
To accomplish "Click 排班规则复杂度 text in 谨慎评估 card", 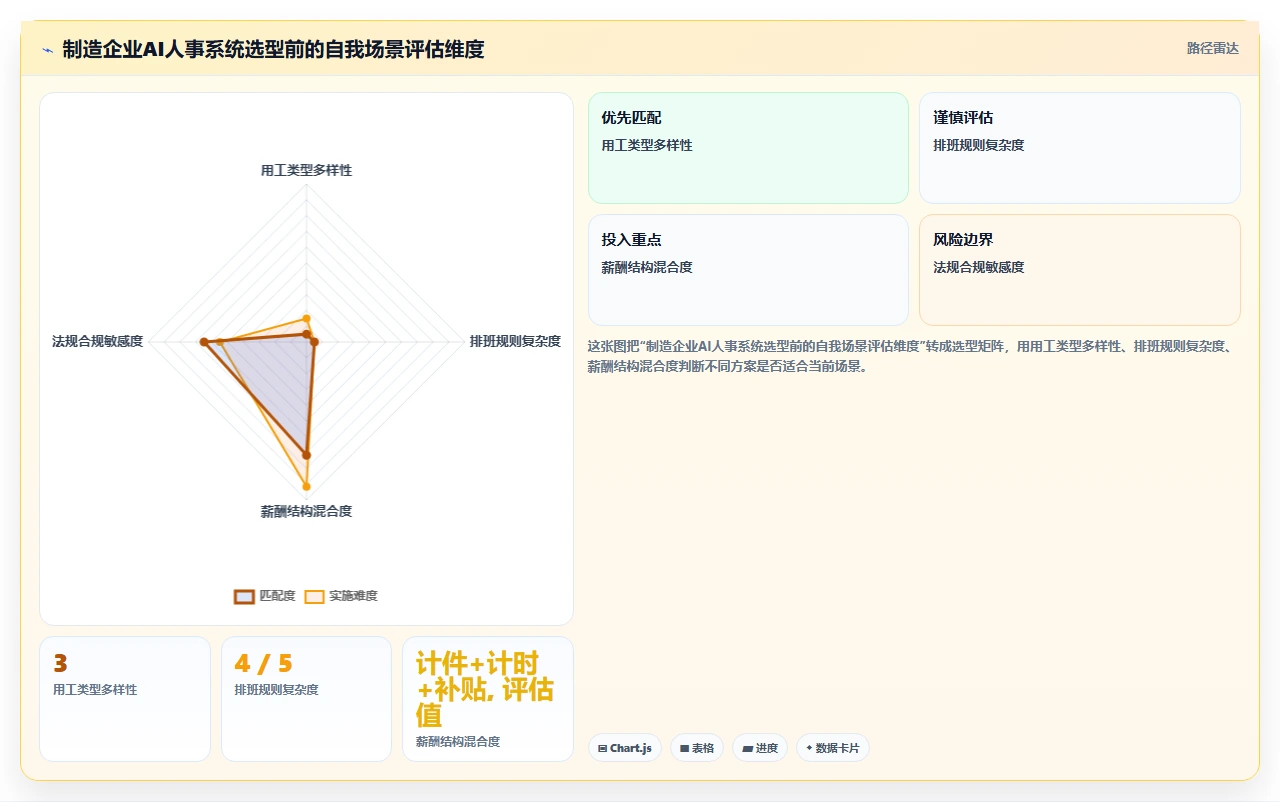I will click(979, 145).
